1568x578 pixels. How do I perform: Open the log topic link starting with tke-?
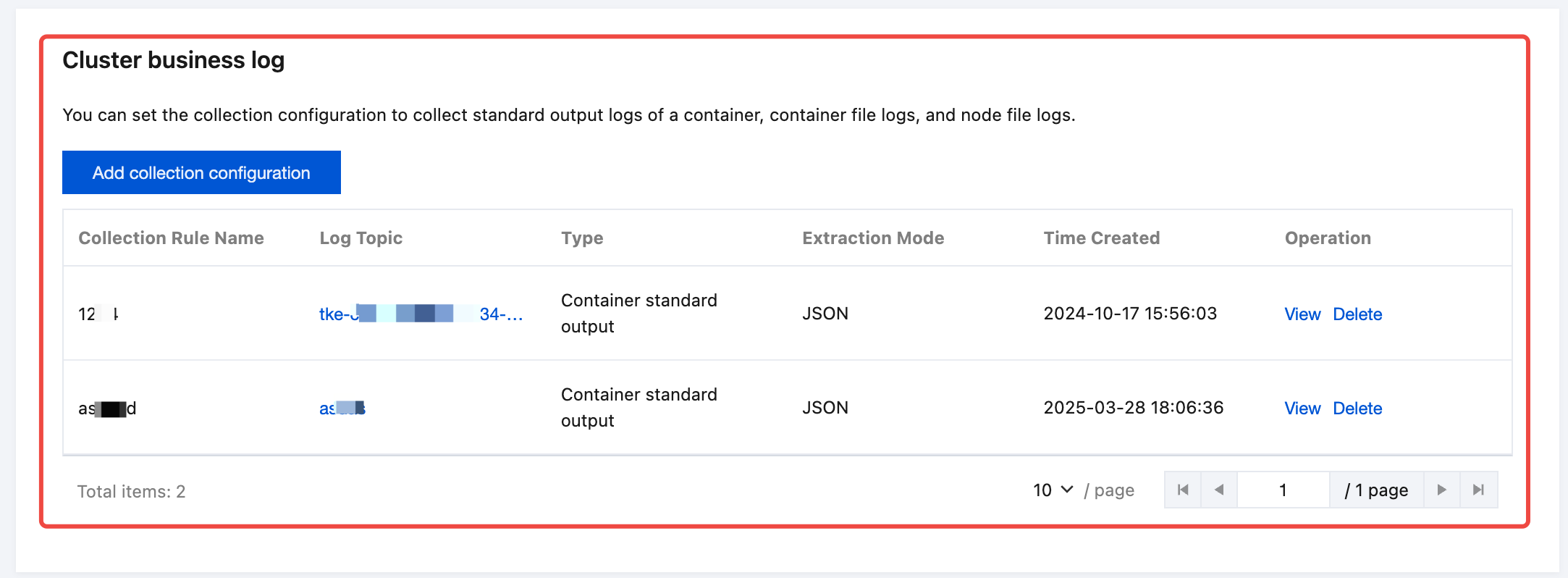[421, 314]
